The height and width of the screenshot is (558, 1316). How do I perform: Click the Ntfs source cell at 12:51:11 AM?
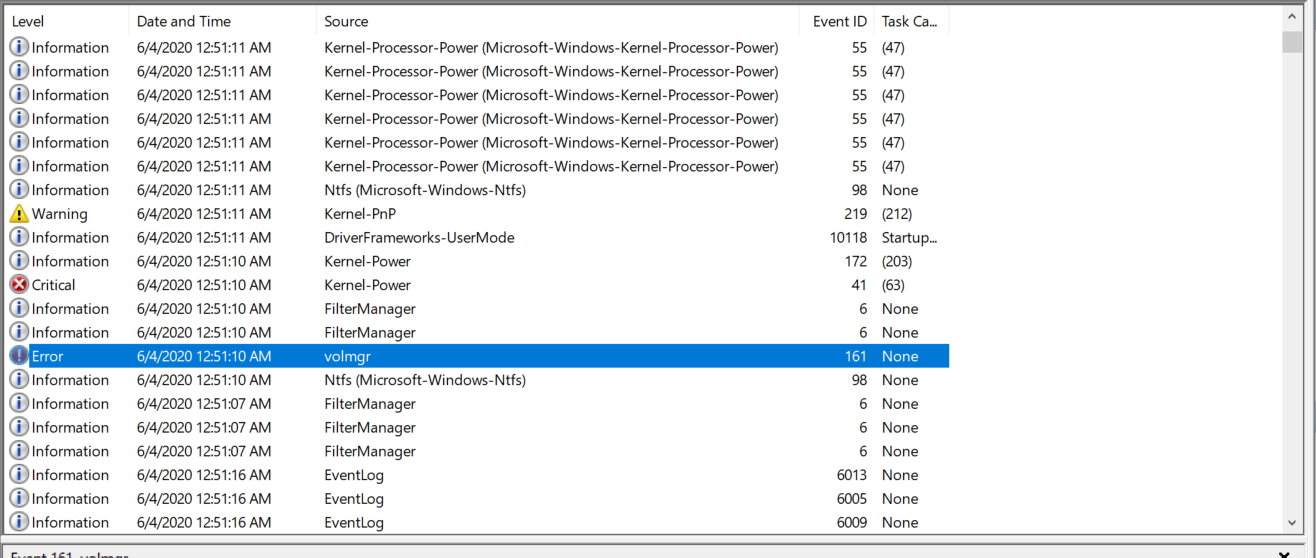425,190
